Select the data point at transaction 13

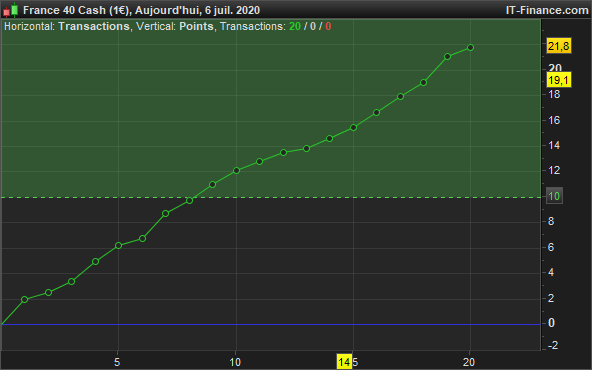click(307, 148)
